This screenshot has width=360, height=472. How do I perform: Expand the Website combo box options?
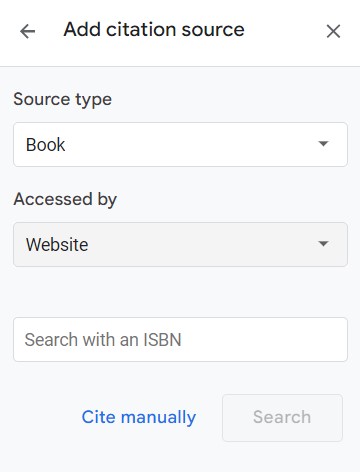pyautogui.click(x=180, y=244)
